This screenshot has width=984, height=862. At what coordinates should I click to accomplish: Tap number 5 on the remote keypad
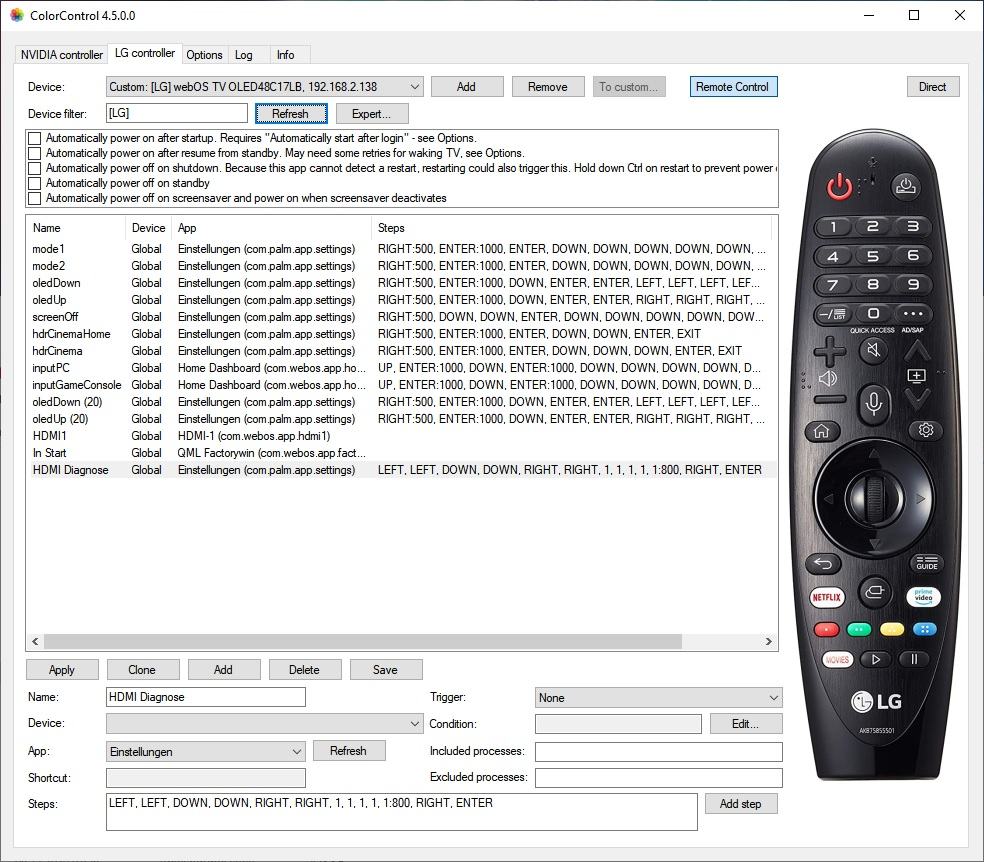click(872, 255)
